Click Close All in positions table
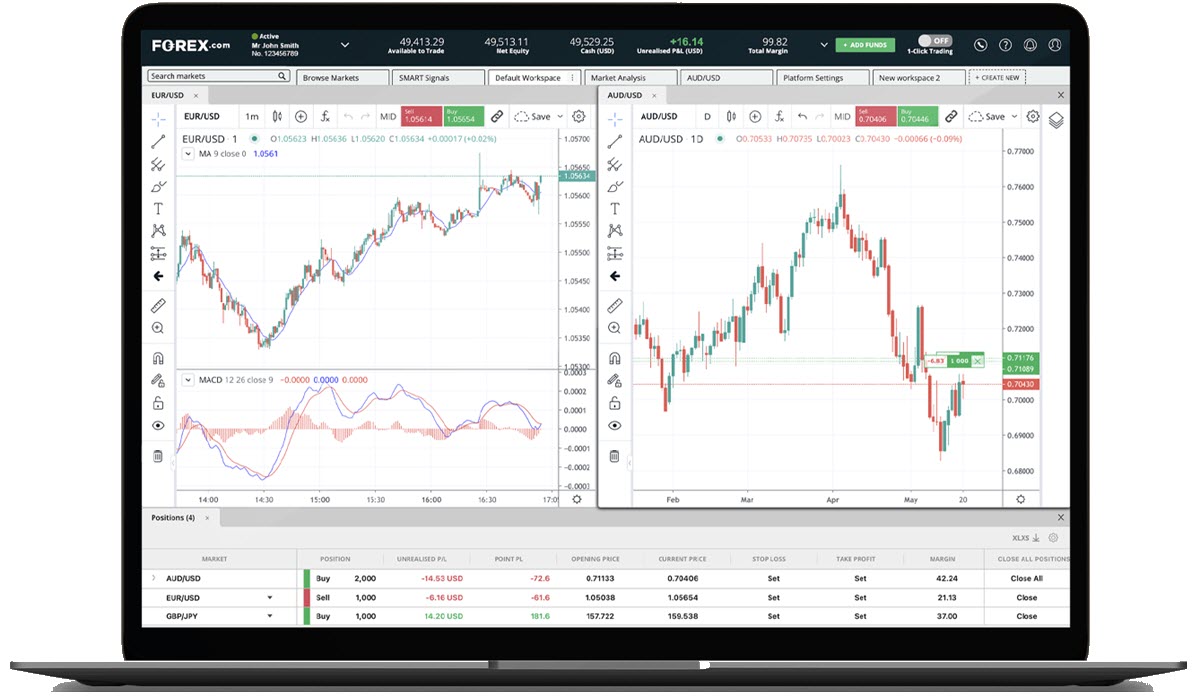This screenshot has height=696, width=1200. point(1027,578)
